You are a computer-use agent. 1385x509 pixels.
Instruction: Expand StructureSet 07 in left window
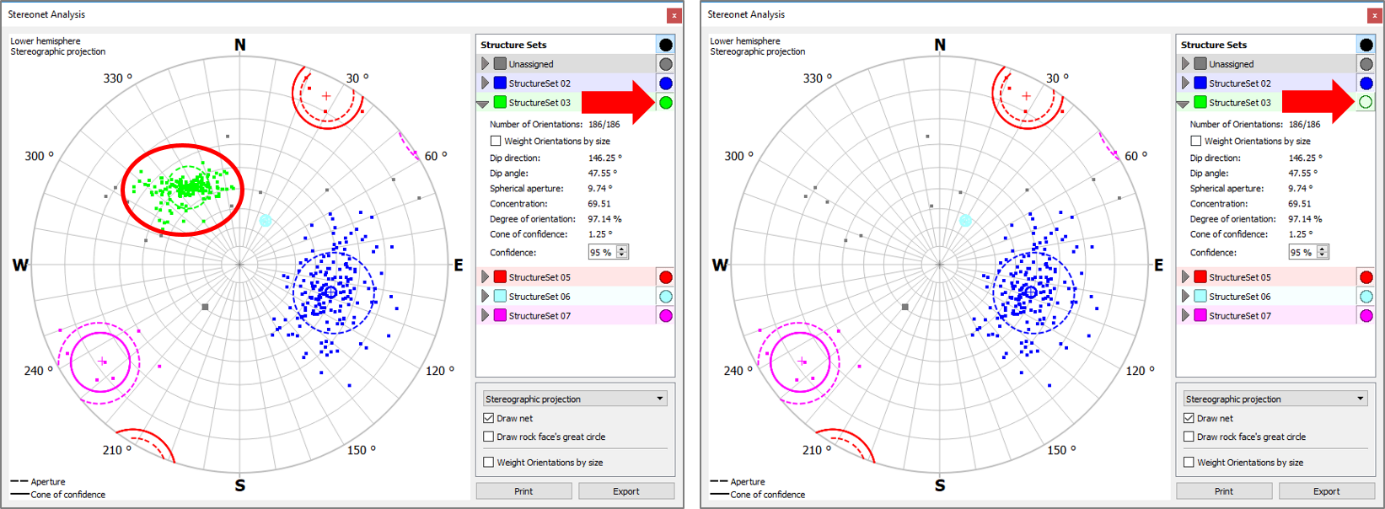(x=485, y=316)
